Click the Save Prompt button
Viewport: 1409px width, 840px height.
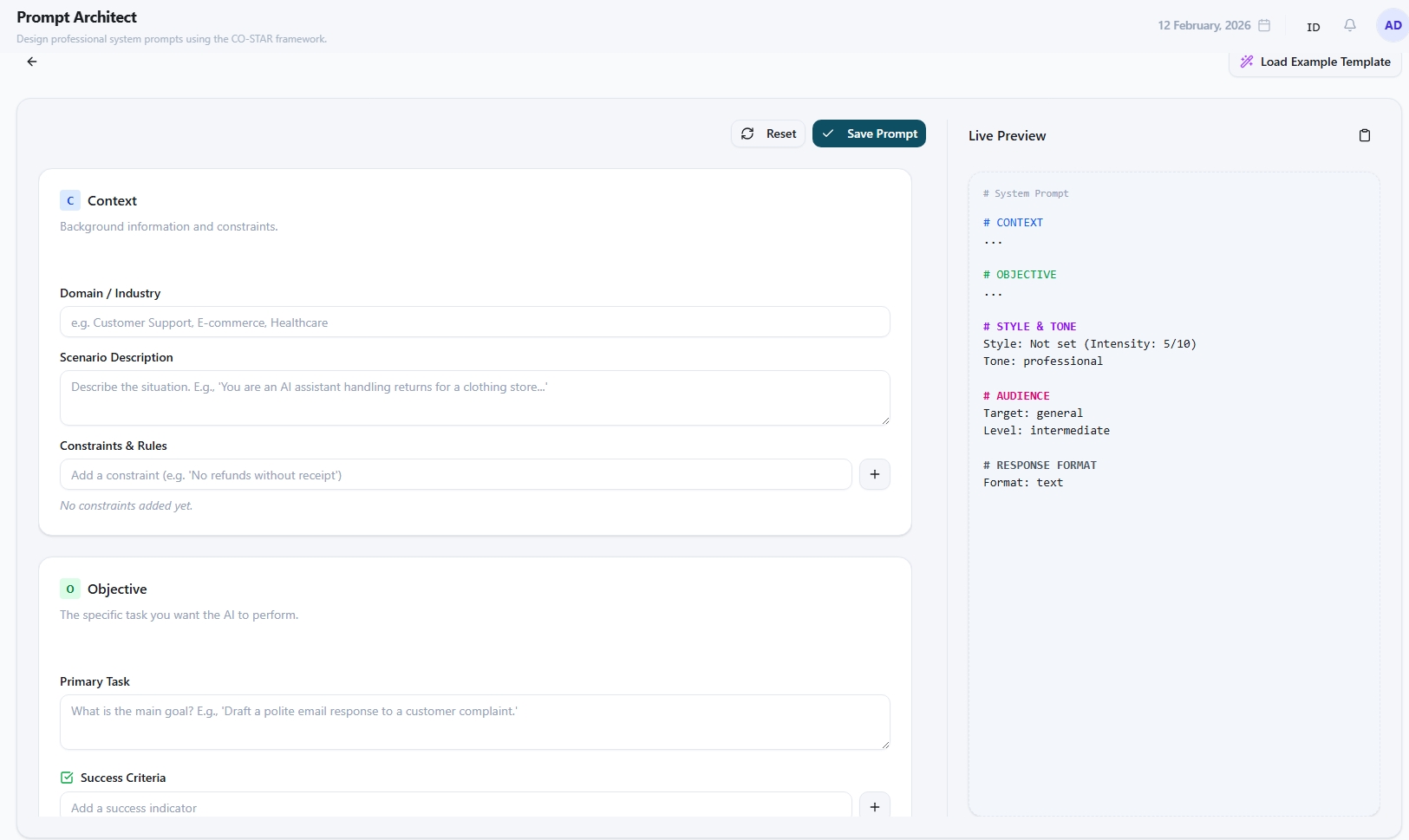(869, 134)
